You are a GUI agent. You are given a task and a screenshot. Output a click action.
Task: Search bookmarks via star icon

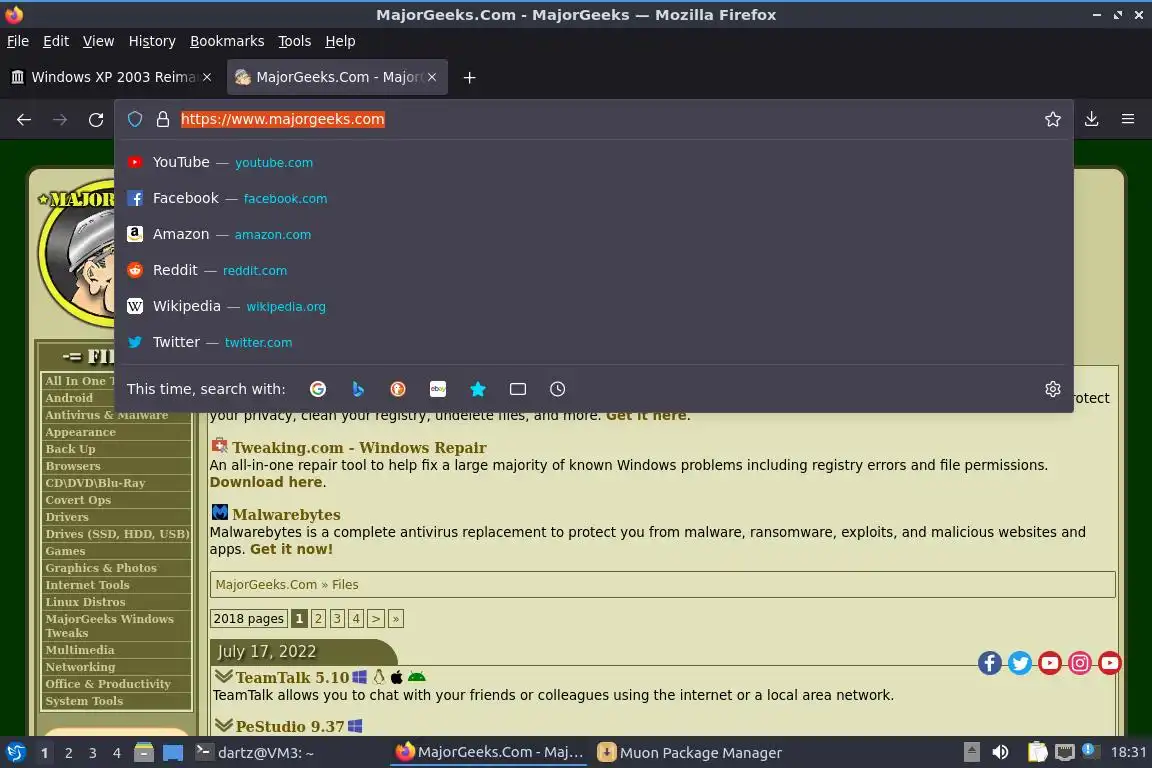pos(478,389)
